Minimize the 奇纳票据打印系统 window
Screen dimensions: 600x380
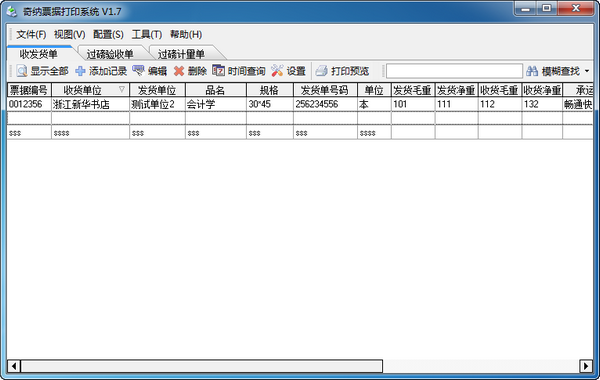point(526,8)
